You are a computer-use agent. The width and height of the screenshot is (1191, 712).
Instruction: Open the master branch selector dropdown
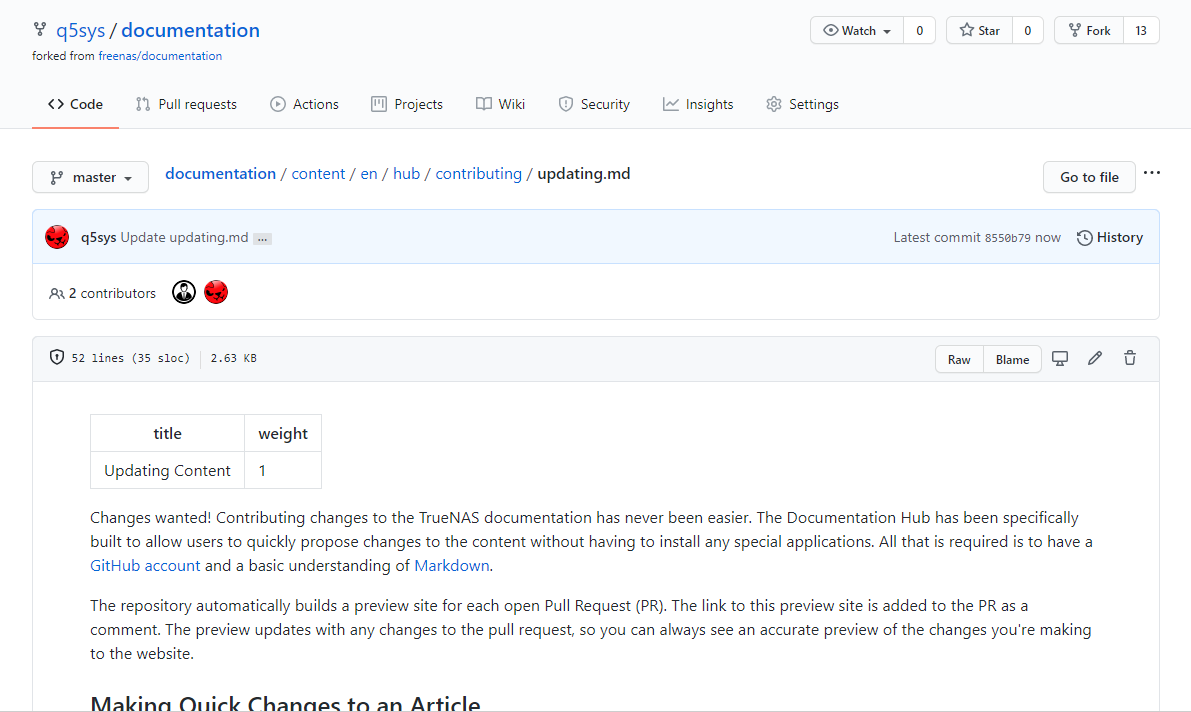tap(90, 177)
